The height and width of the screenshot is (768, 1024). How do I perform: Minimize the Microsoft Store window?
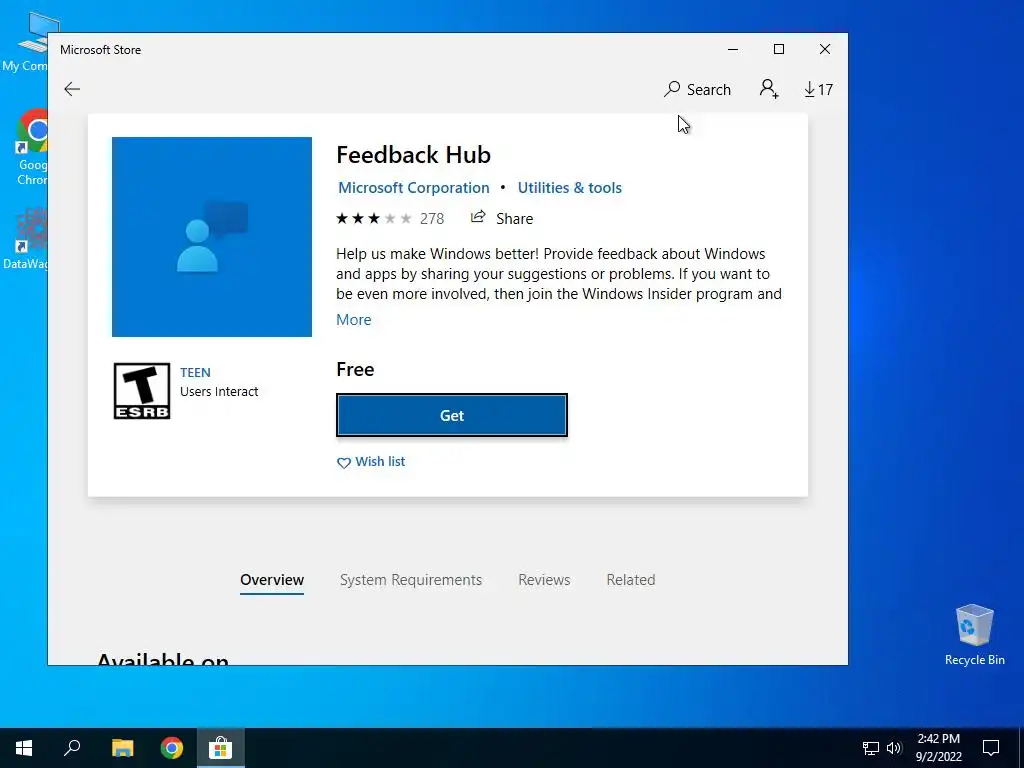[x=733, y=49]
